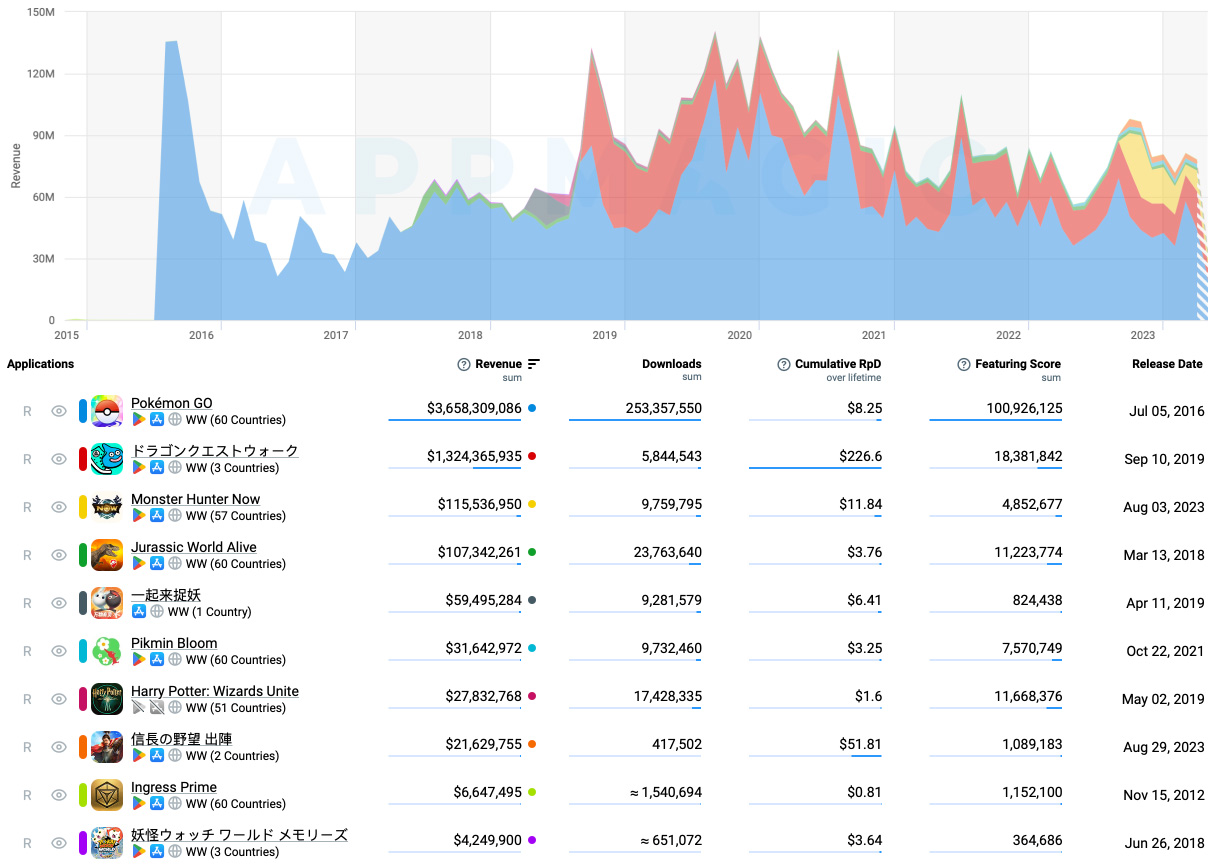This screenshot has height=866, width=1218.
Task: Toggle visibility eye for Pokémon GO
Action: point(59,411)
